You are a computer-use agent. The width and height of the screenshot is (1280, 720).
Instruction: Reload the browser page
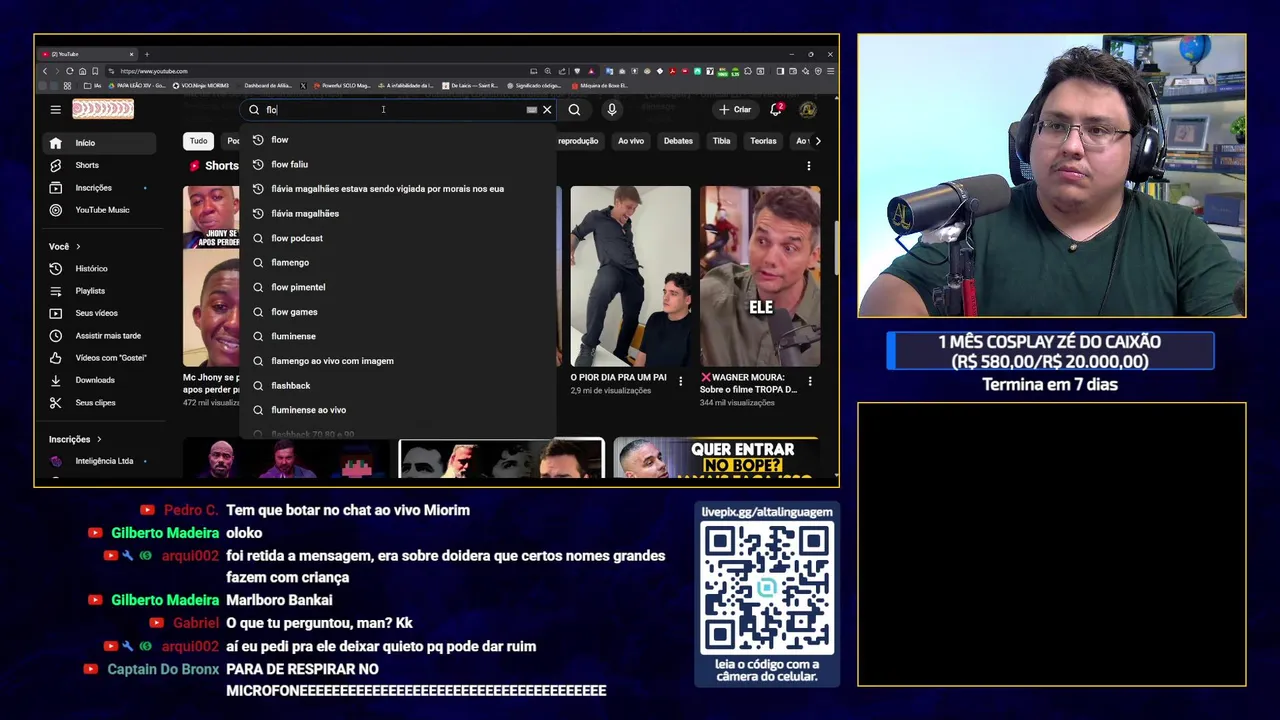69,71
